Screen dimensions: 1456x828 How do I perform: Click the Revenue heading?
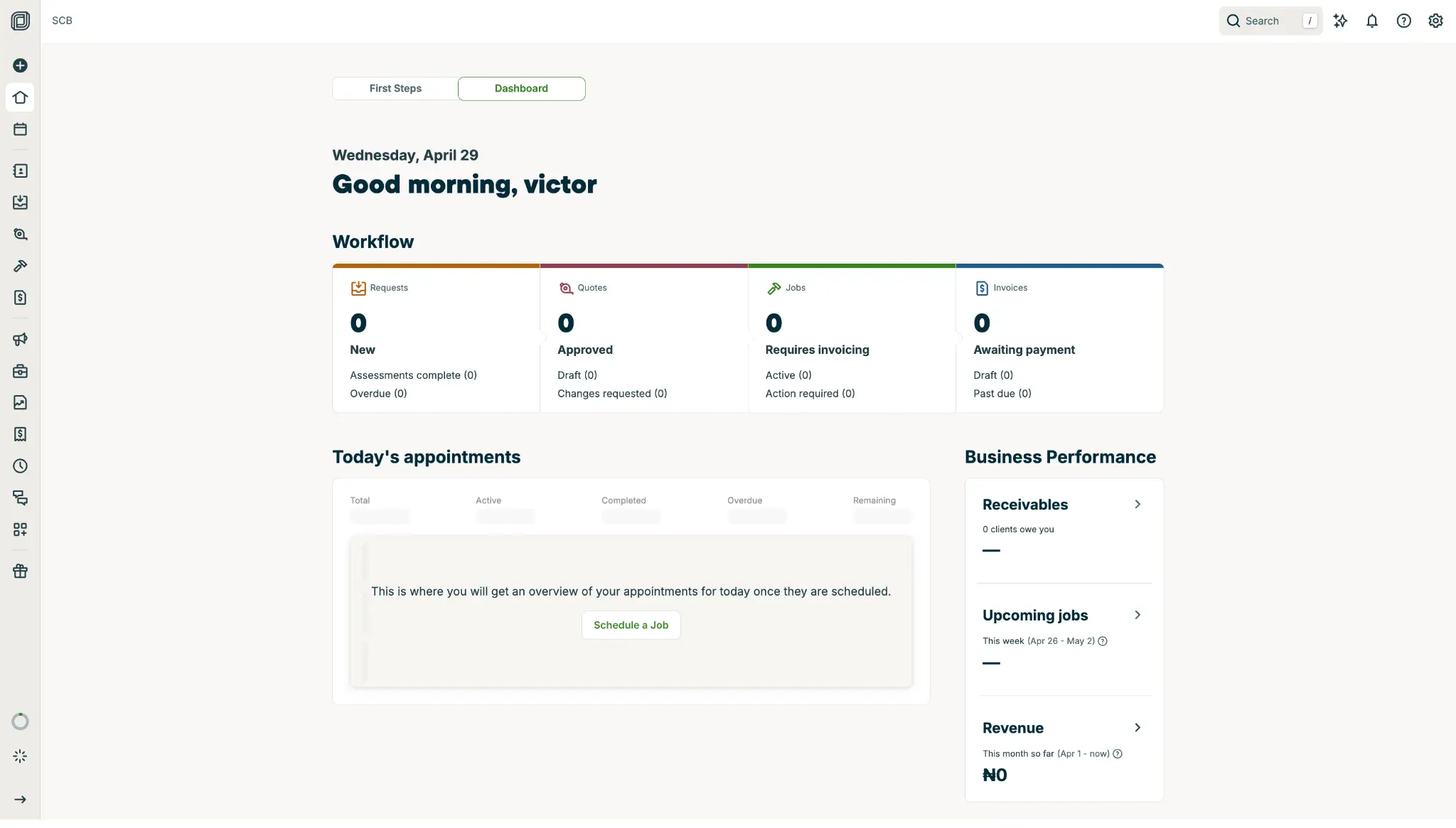point(1013,728)
